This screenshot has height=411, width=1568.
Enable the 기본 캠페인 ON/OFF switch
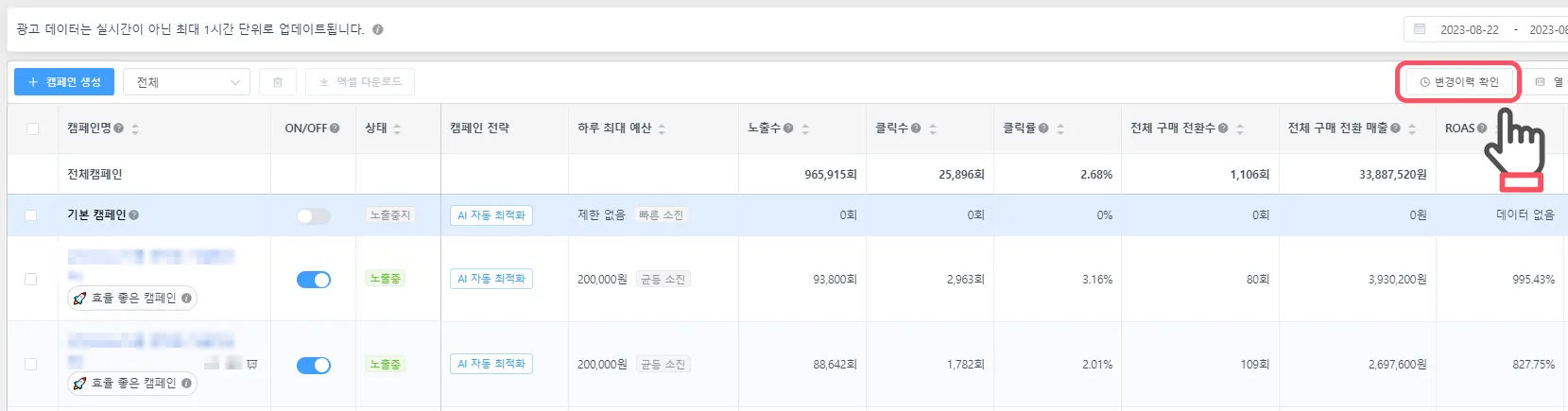pos(313,216)
